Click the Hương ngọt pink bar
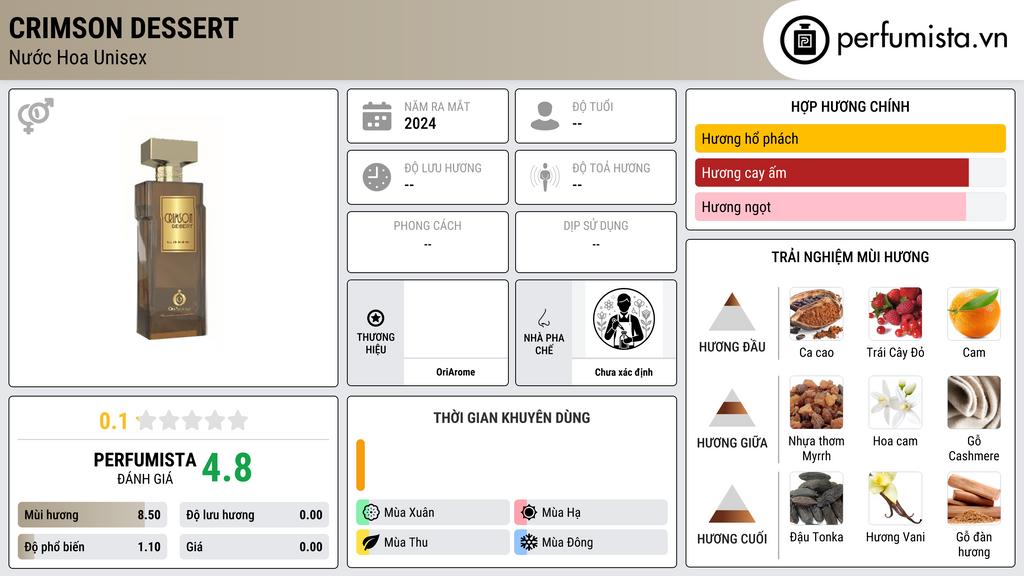Screen dimensions: 1024x576 [x=830, y=207]
